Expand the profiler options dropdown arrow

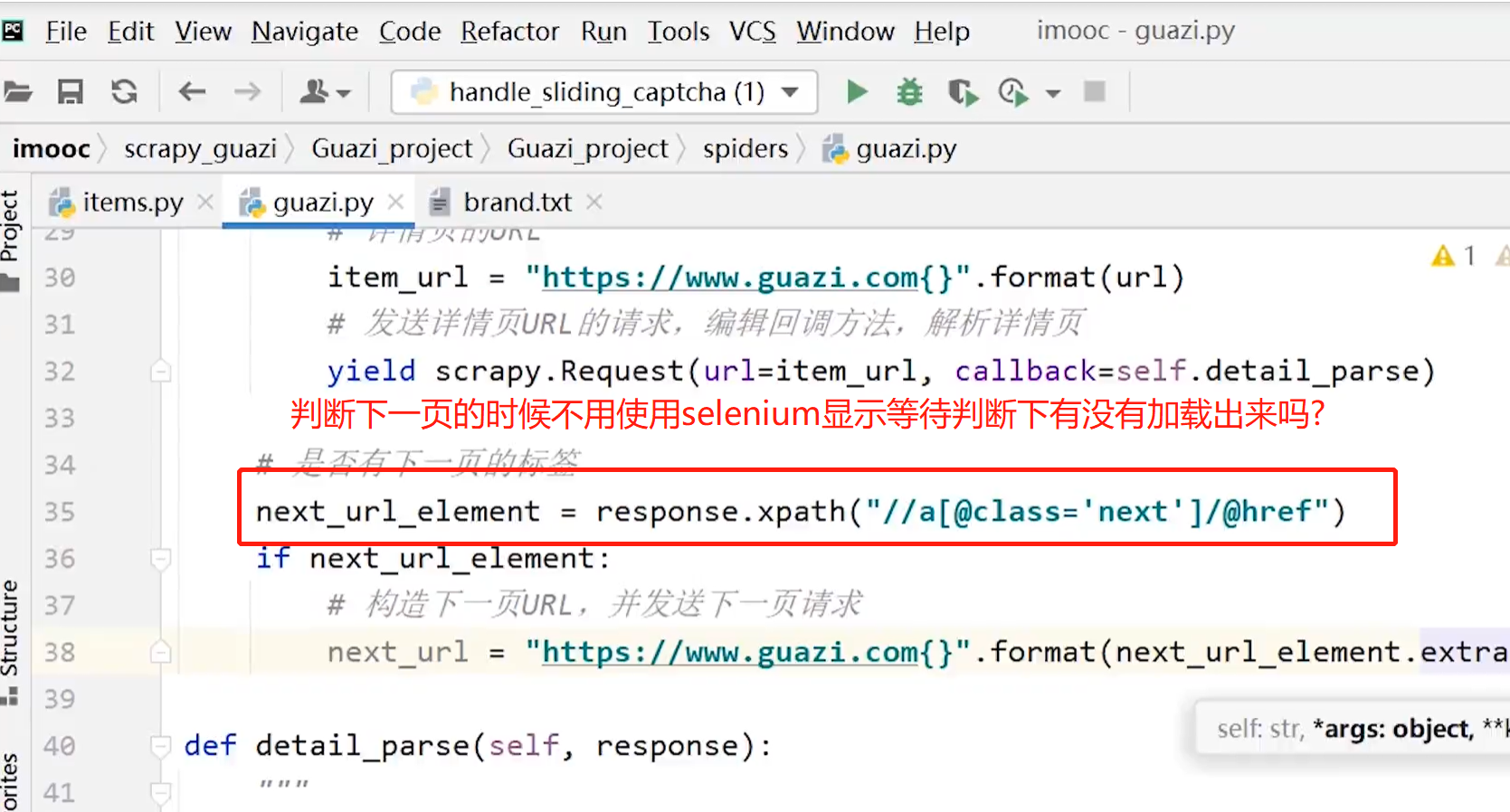click(1053, 93)
